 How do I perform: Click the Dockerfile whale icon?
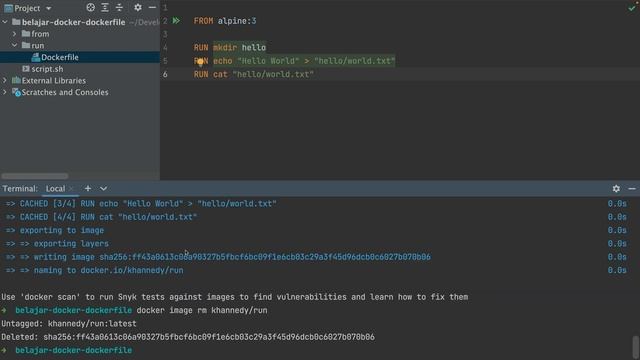(36, 57)
